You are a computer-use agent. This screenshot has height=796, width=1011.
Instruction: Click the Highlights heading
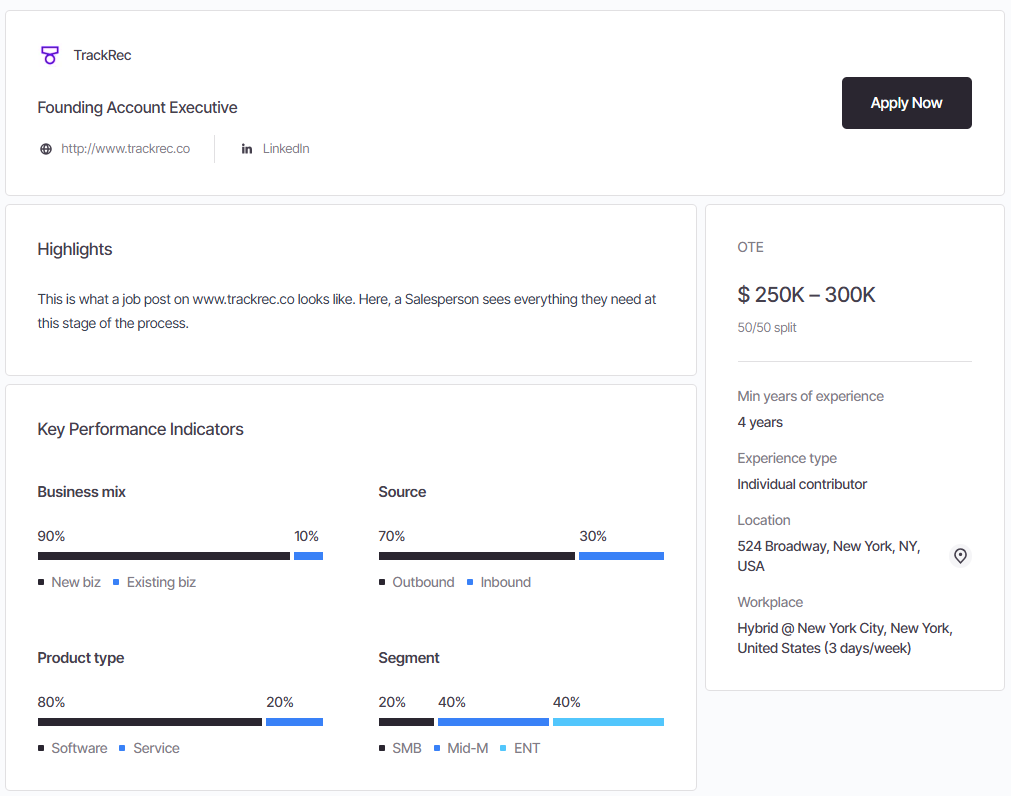[x=75, y=249]
